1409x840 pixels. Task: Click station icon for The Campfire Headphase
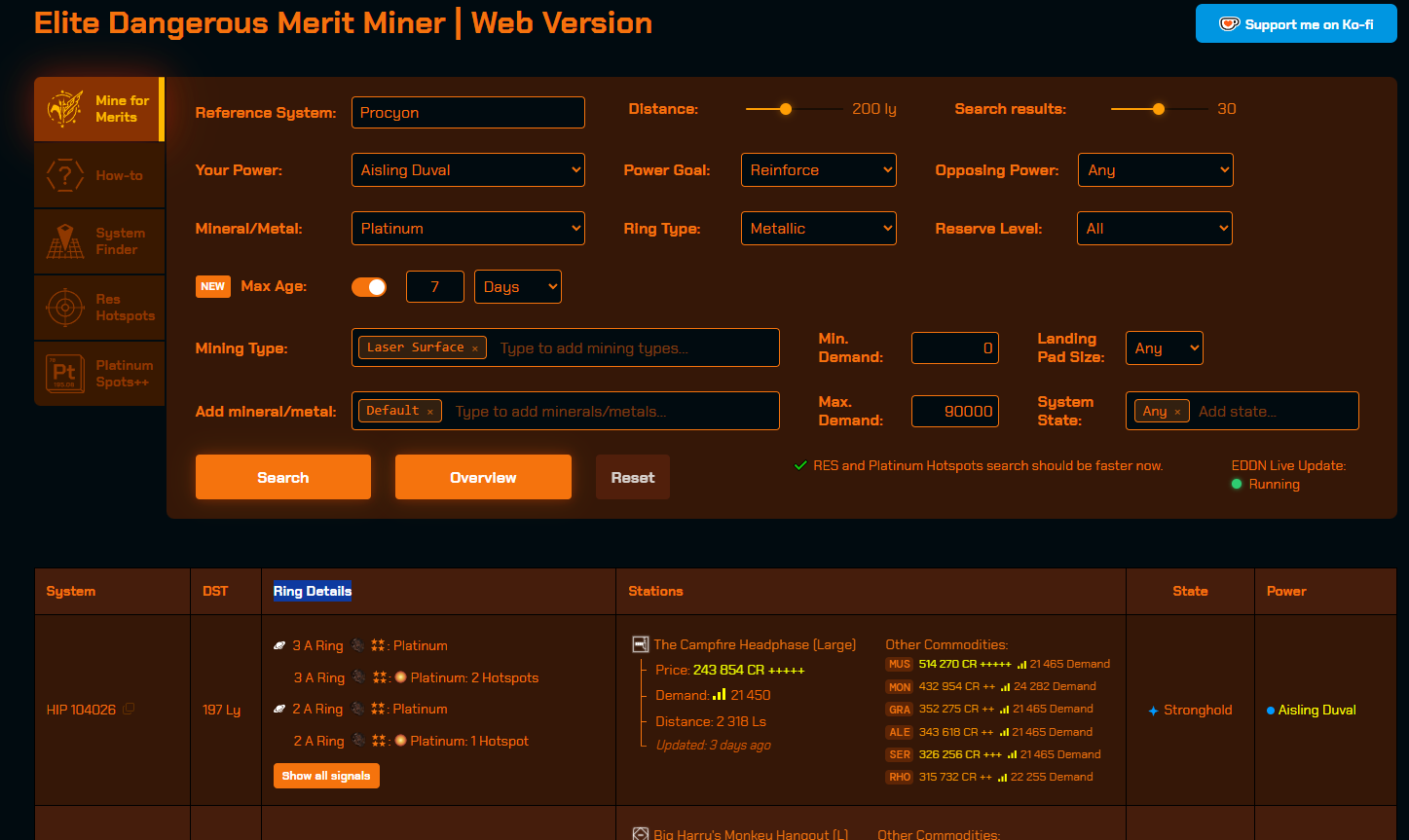tap(641, 644)
